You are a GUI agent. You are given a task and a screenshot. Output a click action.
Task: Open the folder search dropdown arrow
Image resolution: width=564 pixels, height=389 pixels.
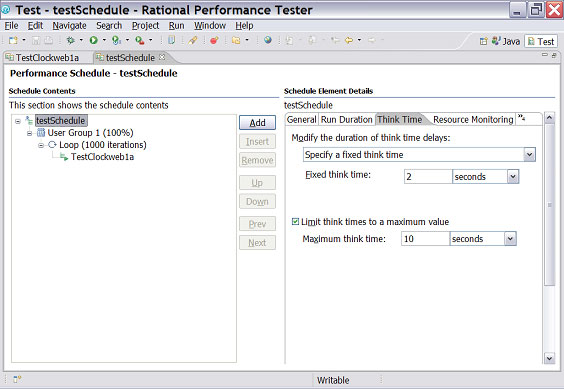click(x=247, y=40)
